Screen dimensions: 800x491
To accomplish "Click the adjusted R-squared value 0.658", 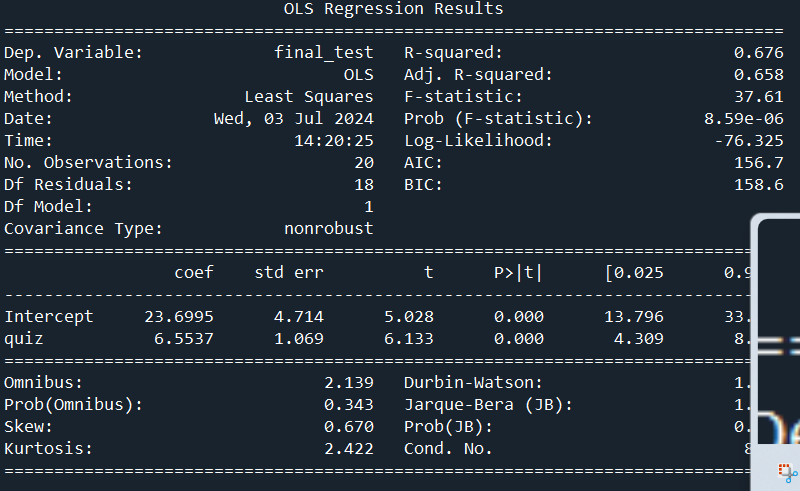I will (759, 75).
